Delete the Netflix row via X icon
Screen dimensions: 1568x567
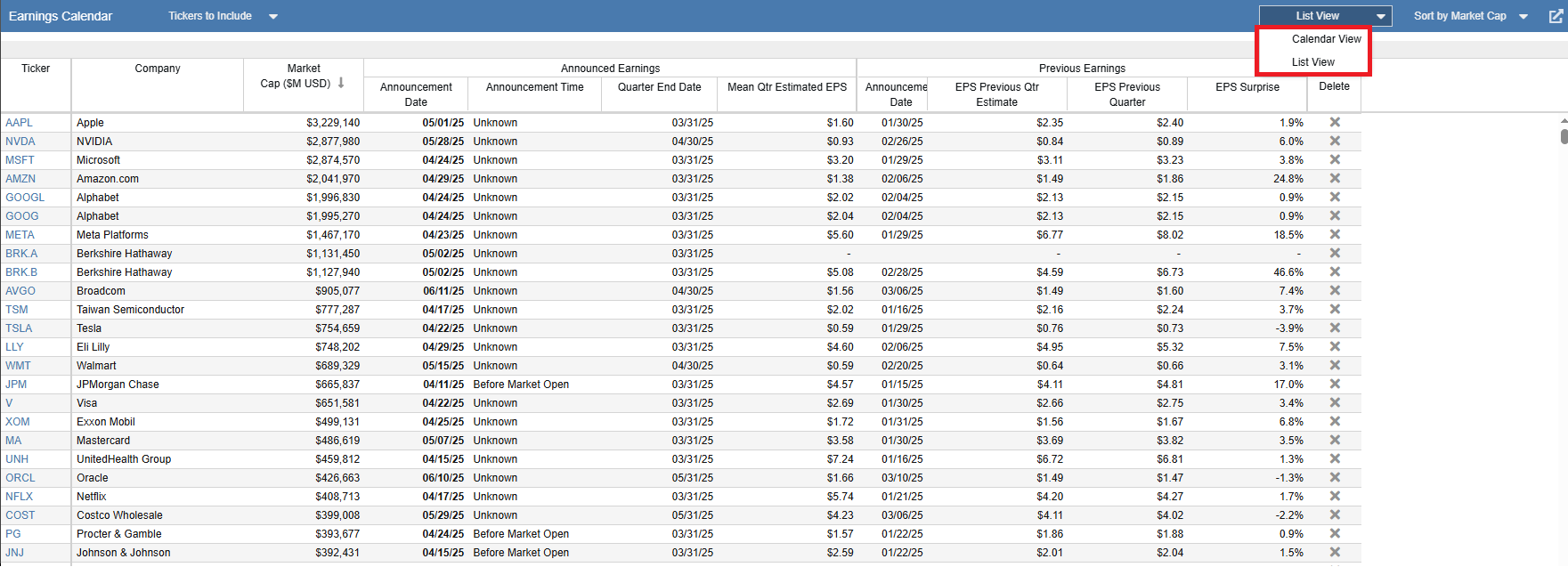[1335, 496]
